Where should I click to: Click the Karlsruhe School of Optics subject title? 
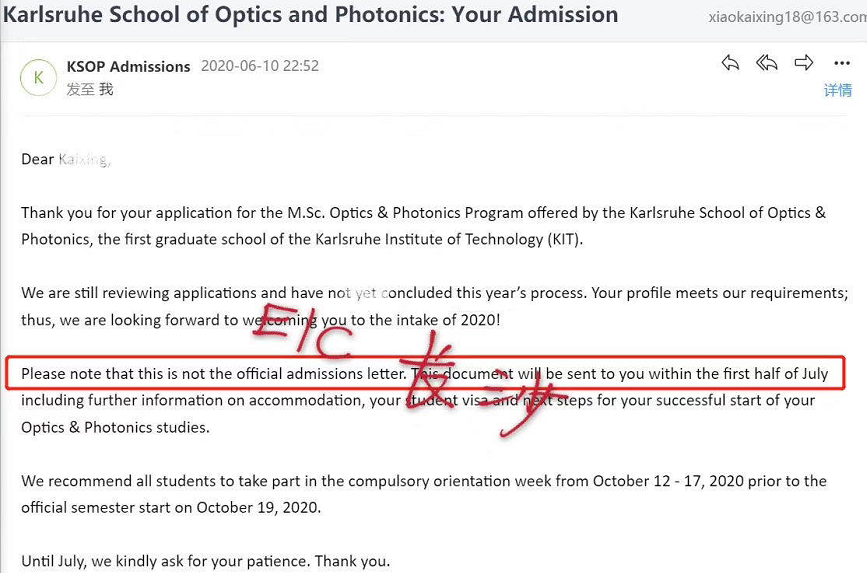tap(310, 15)
